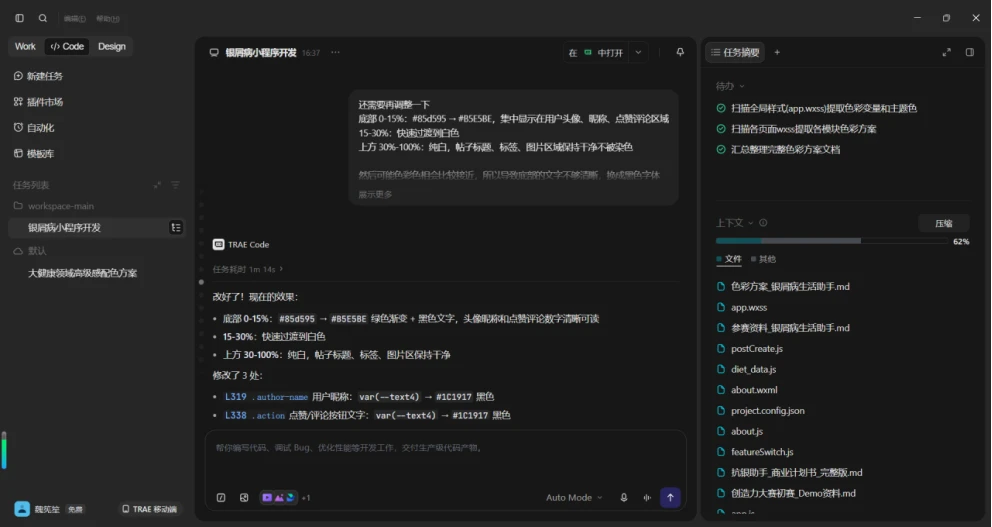Image resolution: width=992 pixels, height=527 pixels.
Task: Click second tool icon in input bar
Action: pyautogui.click(x=244, y=498)
